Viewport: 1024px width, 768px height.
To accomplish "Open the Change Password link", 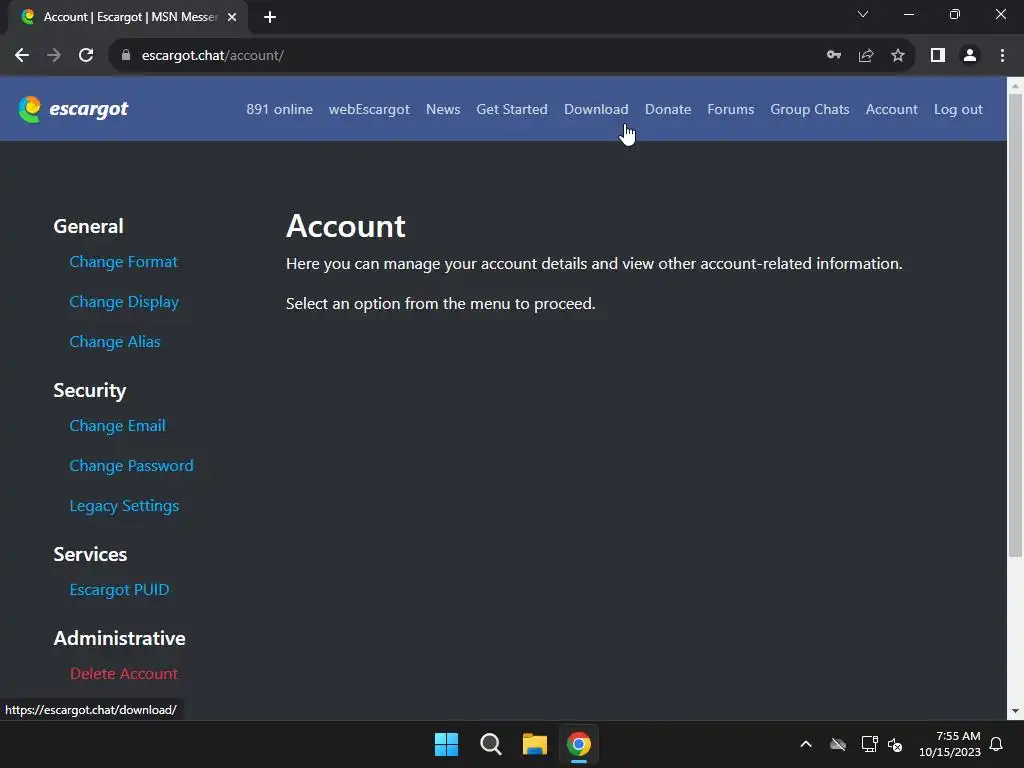I will click(131, 466).
